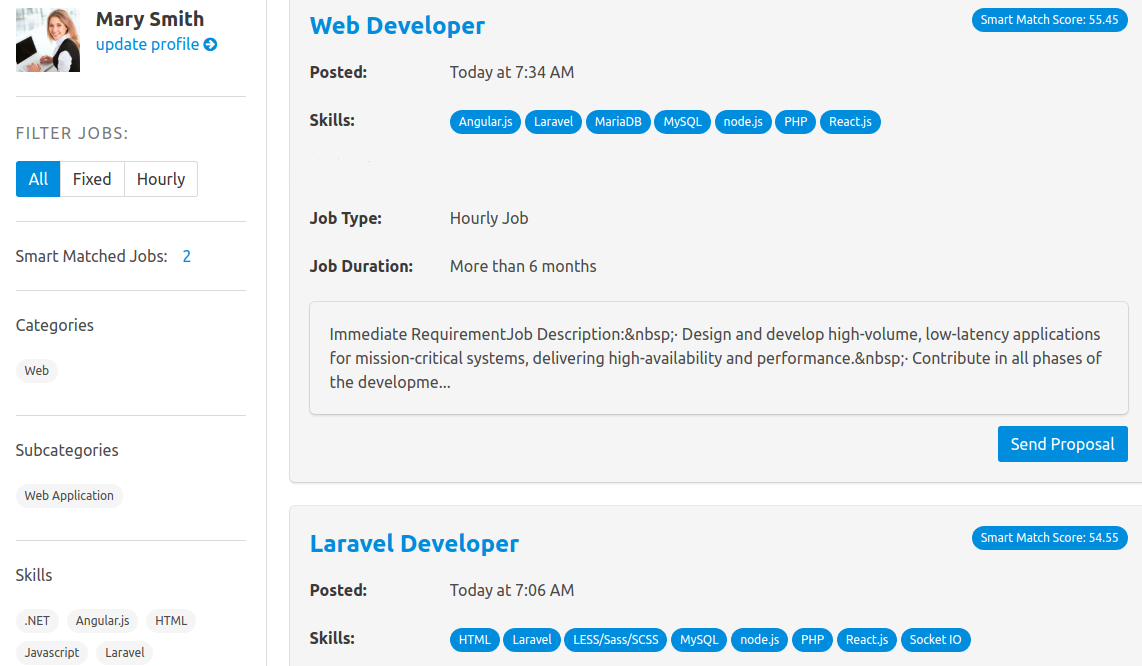
Task: Click the Socket IO skill badge
Action: [x=935, y=640]
